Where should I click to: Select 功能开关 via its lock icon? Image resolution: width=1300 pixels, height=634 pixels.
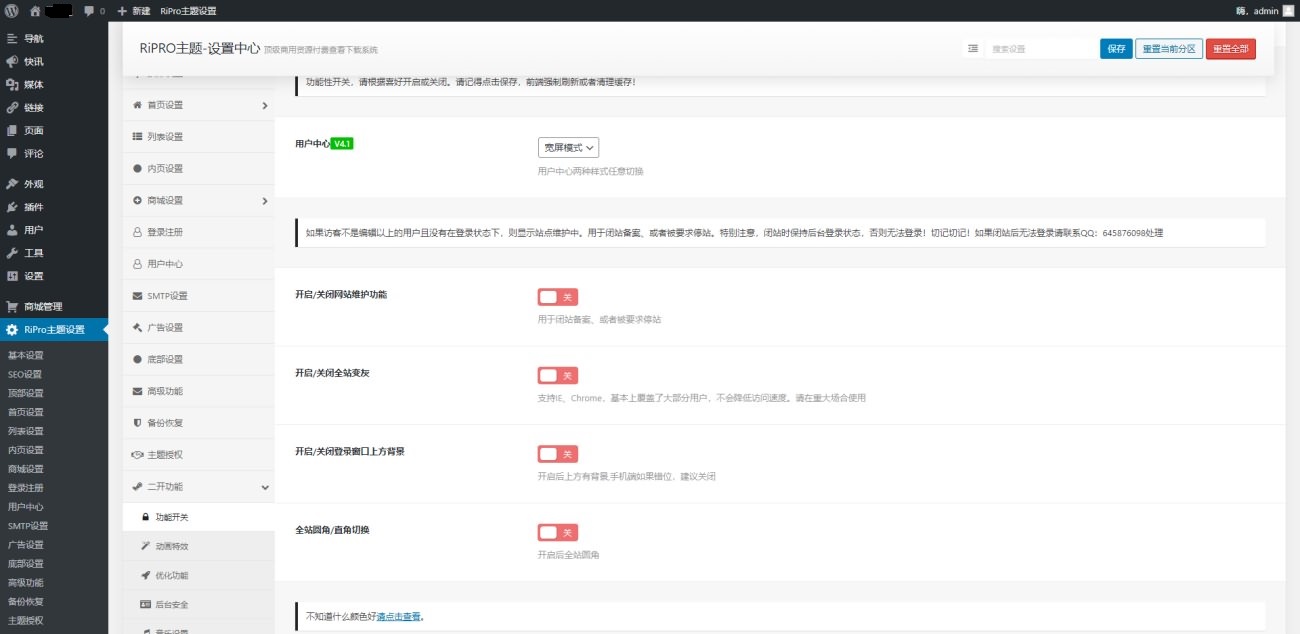tap(146, 518)
